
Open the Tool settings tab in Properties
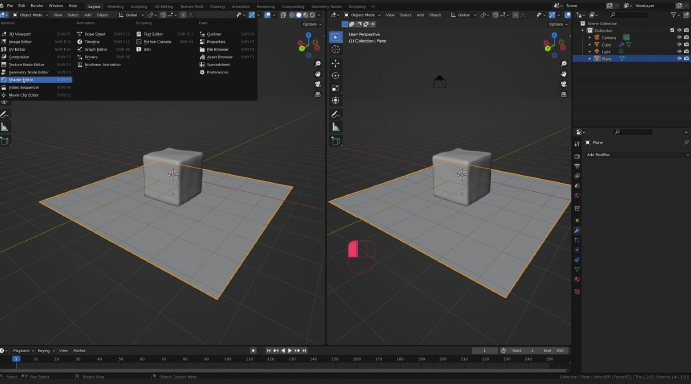tap(577, 144)
